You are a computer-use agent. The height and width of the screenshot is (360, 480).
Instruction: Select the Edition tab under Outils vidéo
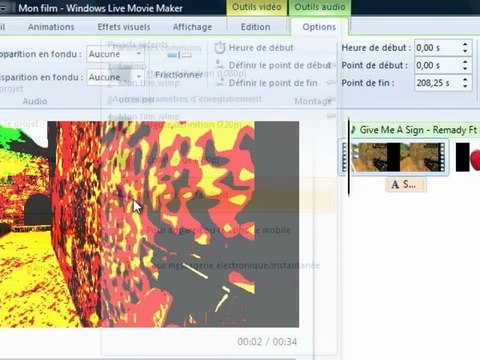256,27
